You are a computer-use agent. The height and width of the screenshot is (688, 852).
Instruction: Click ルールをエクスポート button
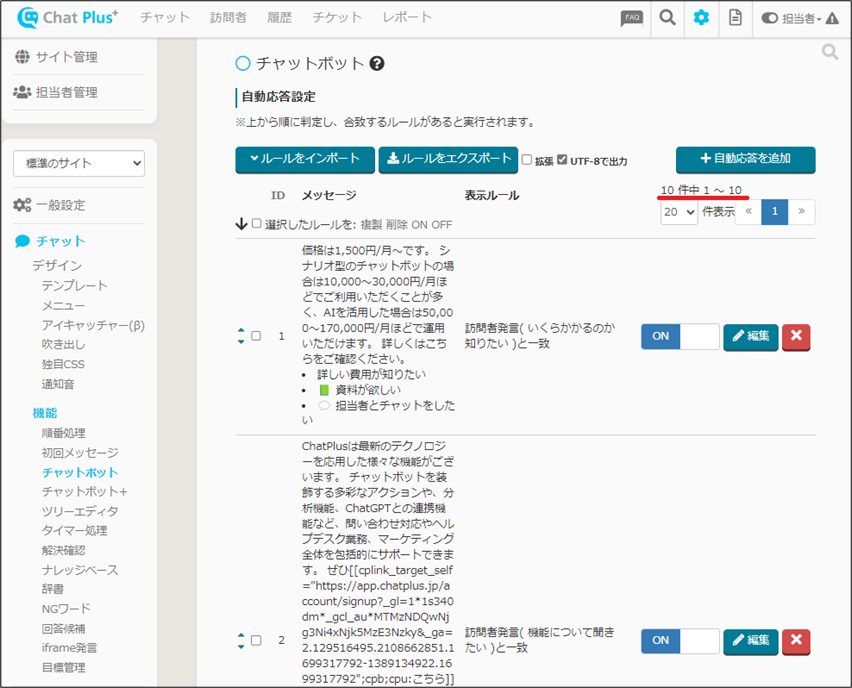448,159
